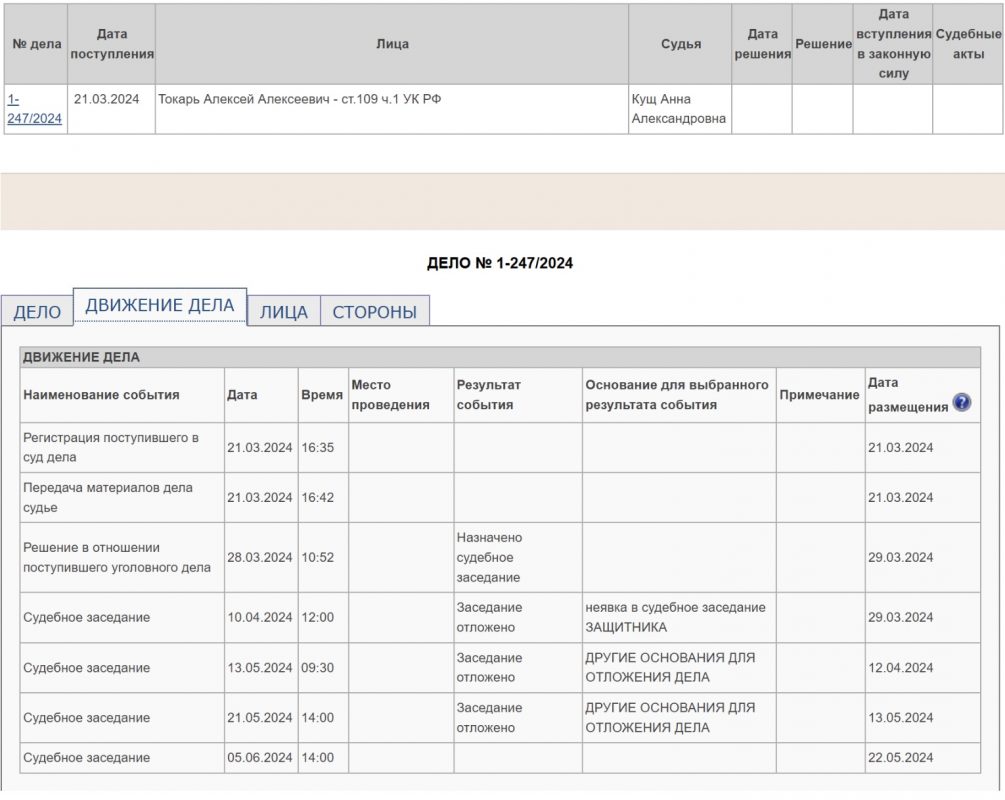Viewport: 1005px width, 800px height.
Task: Click the Наименование события column header
Action: coord(101,395)
